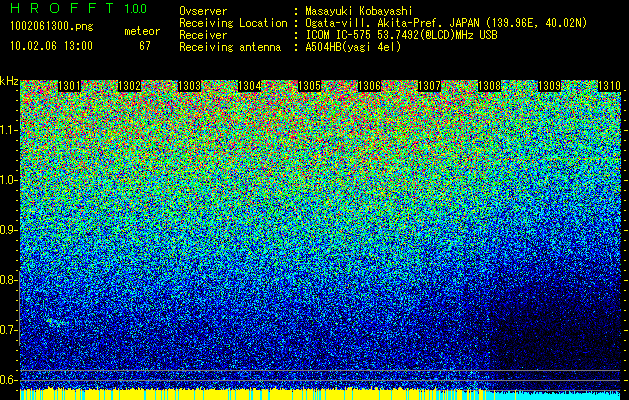Click the 1.1 kHz axis label
Image resolution: width=629 pixels, height=400 pixels.
[x=8, y=131]
